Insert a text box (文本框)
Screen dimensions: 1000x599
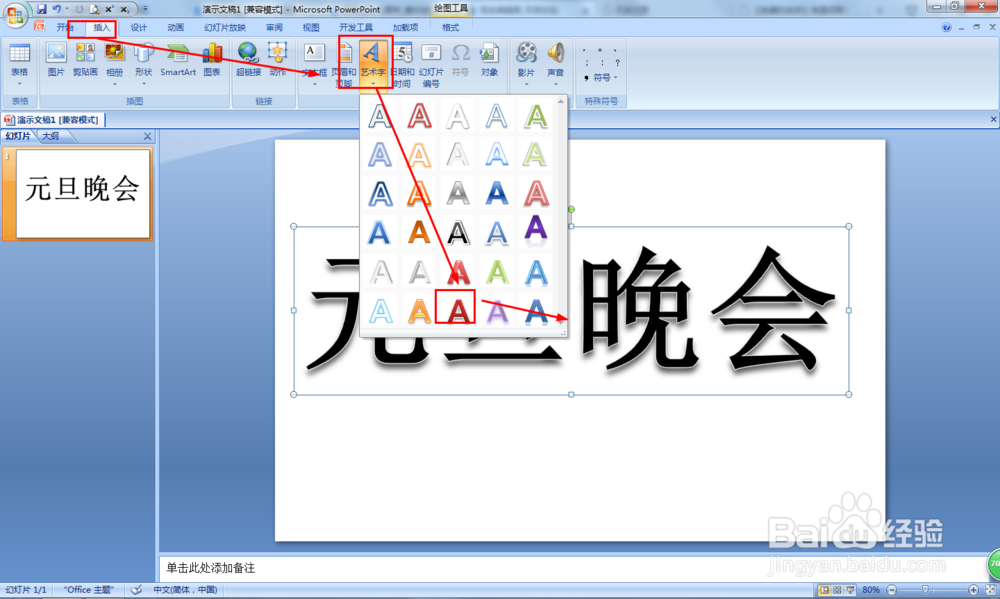coord(314,64)
